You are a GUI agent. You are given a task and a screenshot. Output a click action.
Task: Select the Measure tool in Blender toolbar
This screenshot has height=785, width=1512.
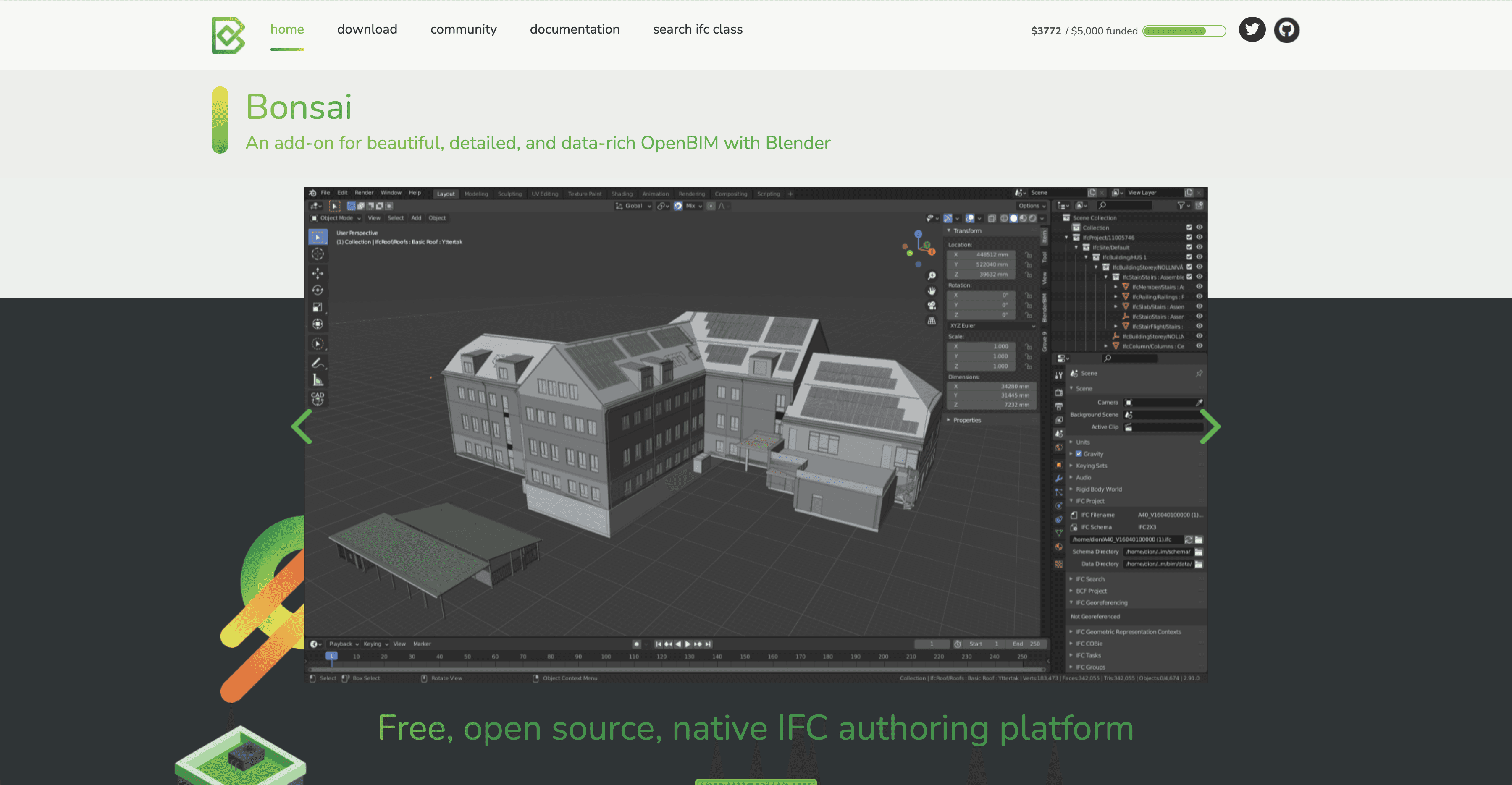pyautogui.click(x=318, y=379)
